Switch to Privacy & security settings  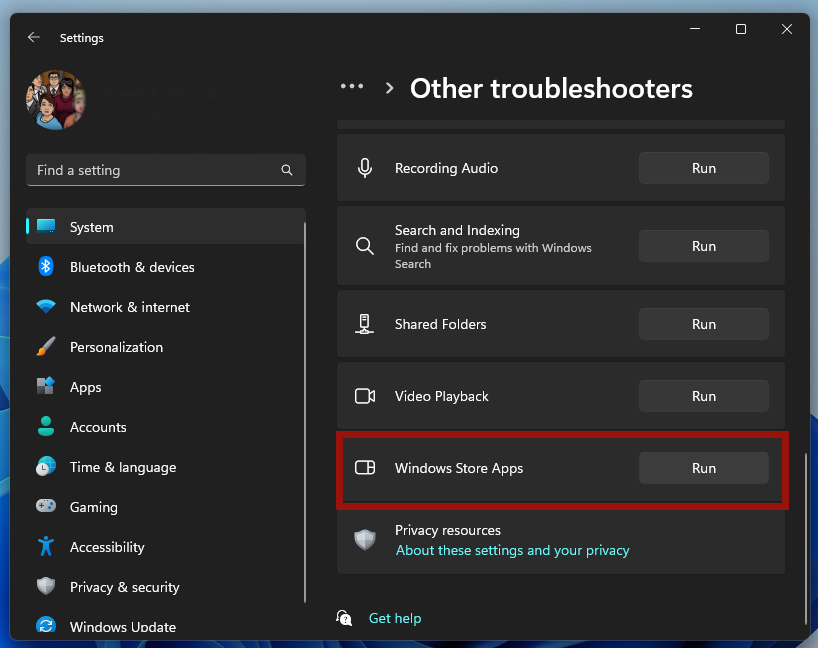pyautogui.click(x=124, y=587)
